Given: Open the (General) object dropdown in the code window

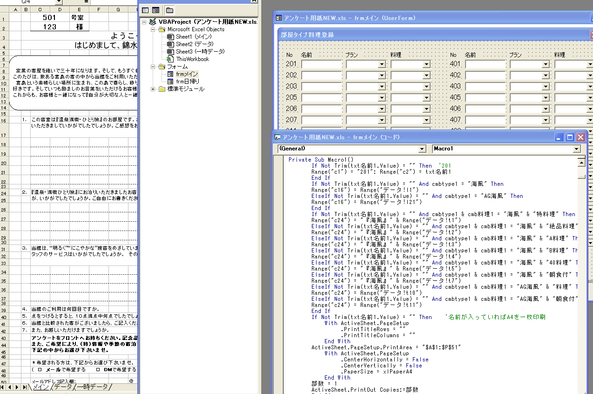Looking at the screenshot, I should tap(422, 149).
